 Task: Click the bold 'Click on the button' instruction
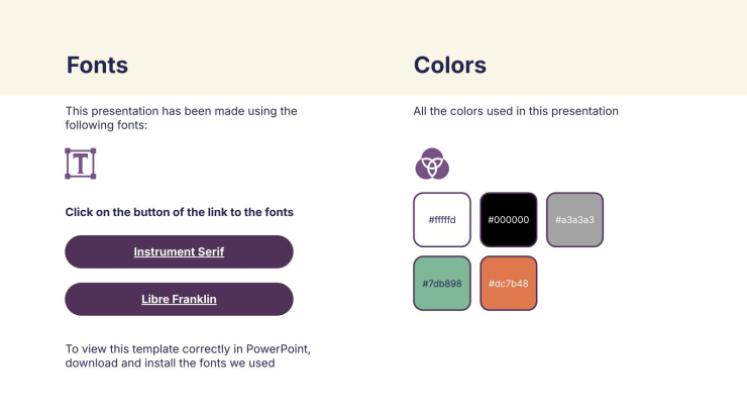tap(179, 212)
